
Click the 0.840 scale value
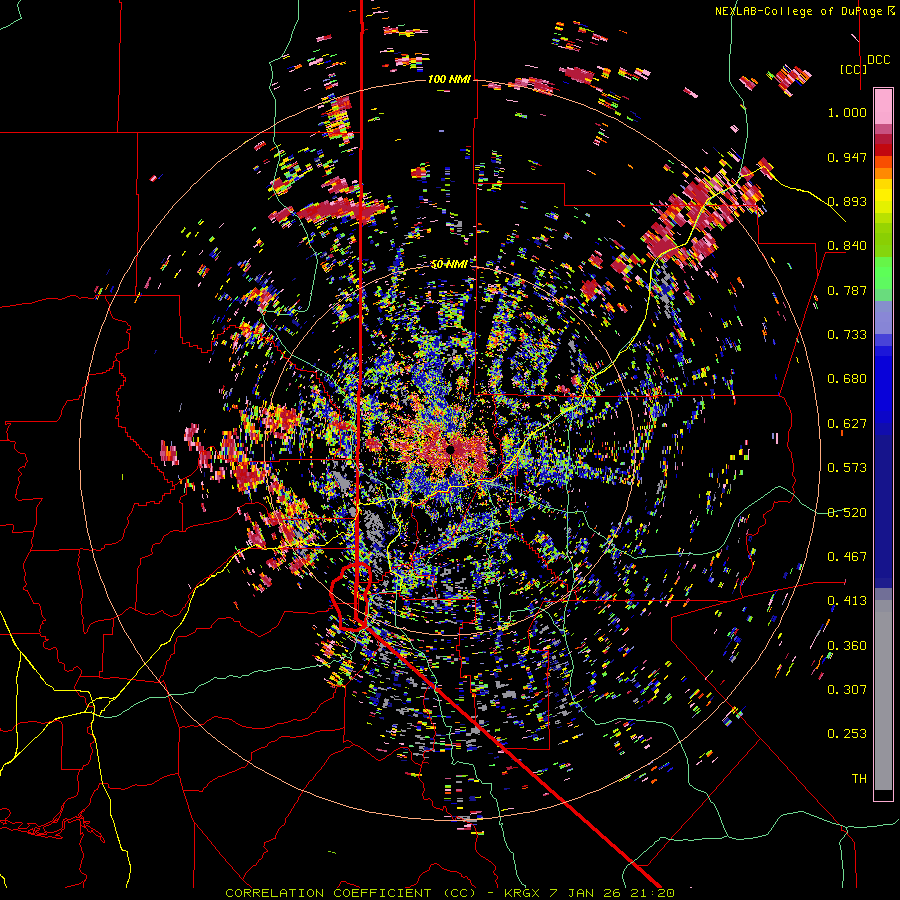coord(847,246)
